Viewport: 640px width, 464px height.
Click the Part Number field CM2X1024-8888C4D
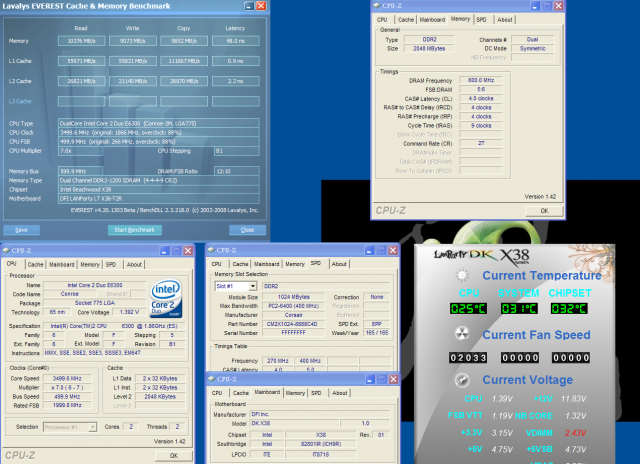[x=293, y=324]
